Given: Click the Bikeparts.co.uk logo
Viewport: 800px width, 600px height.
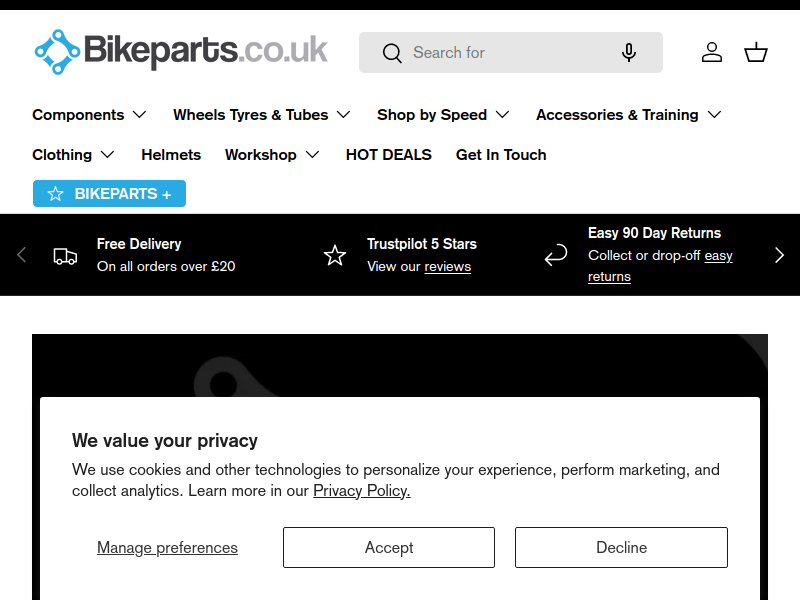Looking at the screenshot, I should coord(181,52).
